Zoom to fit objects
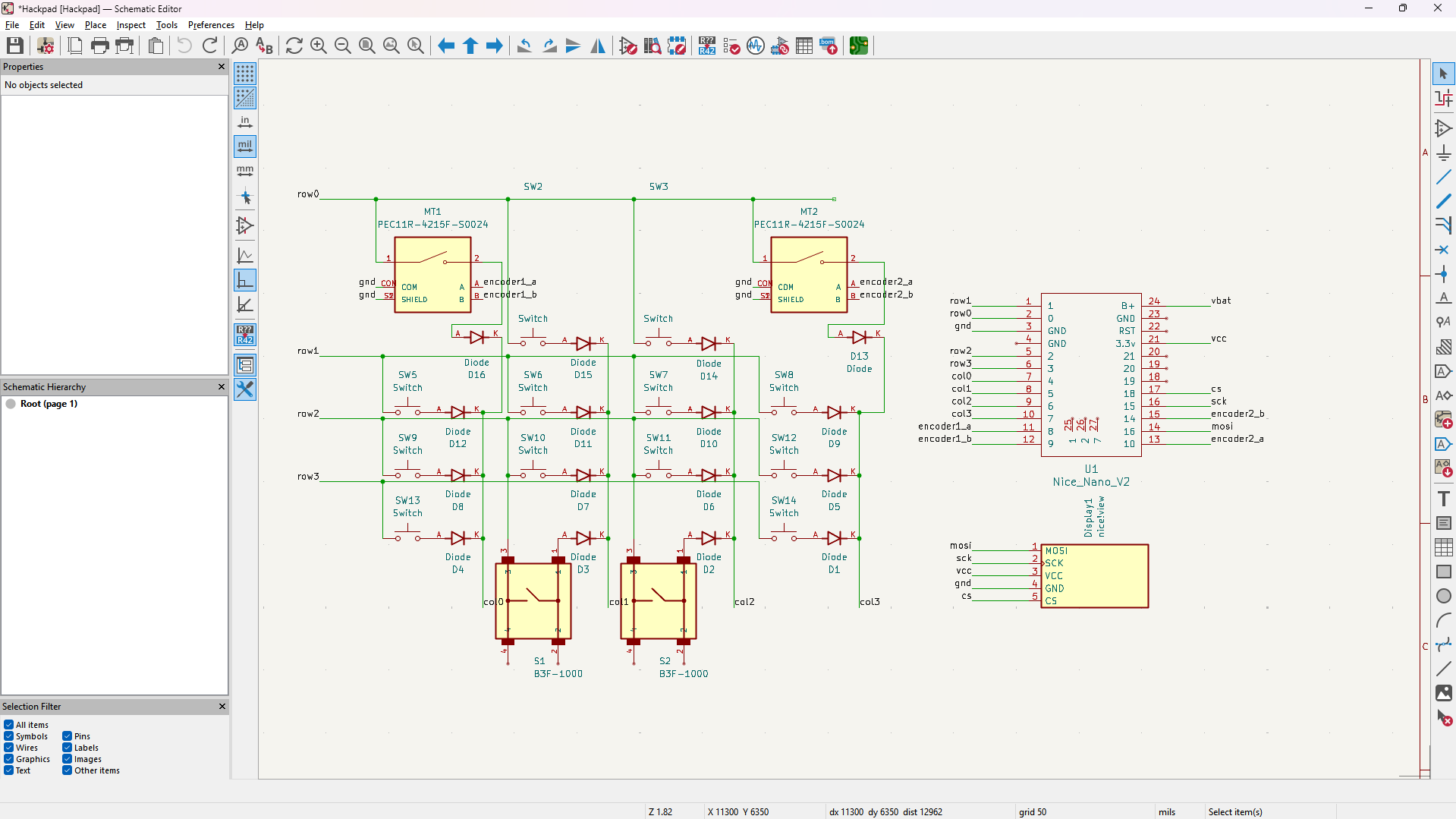 point(392,46)
